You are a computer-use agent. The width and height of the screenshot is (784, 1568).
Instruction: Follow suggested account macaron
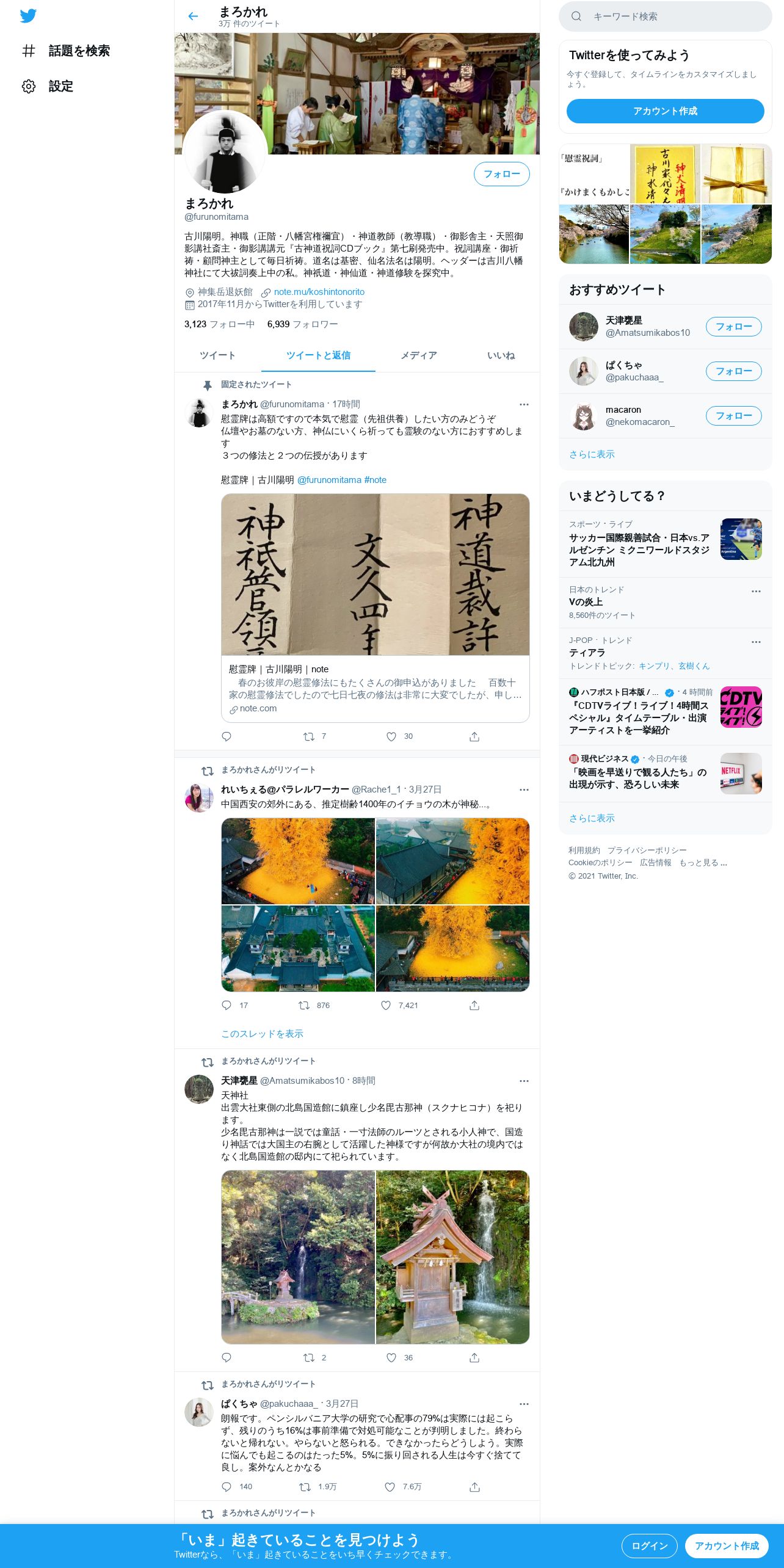tap(734, 416)
